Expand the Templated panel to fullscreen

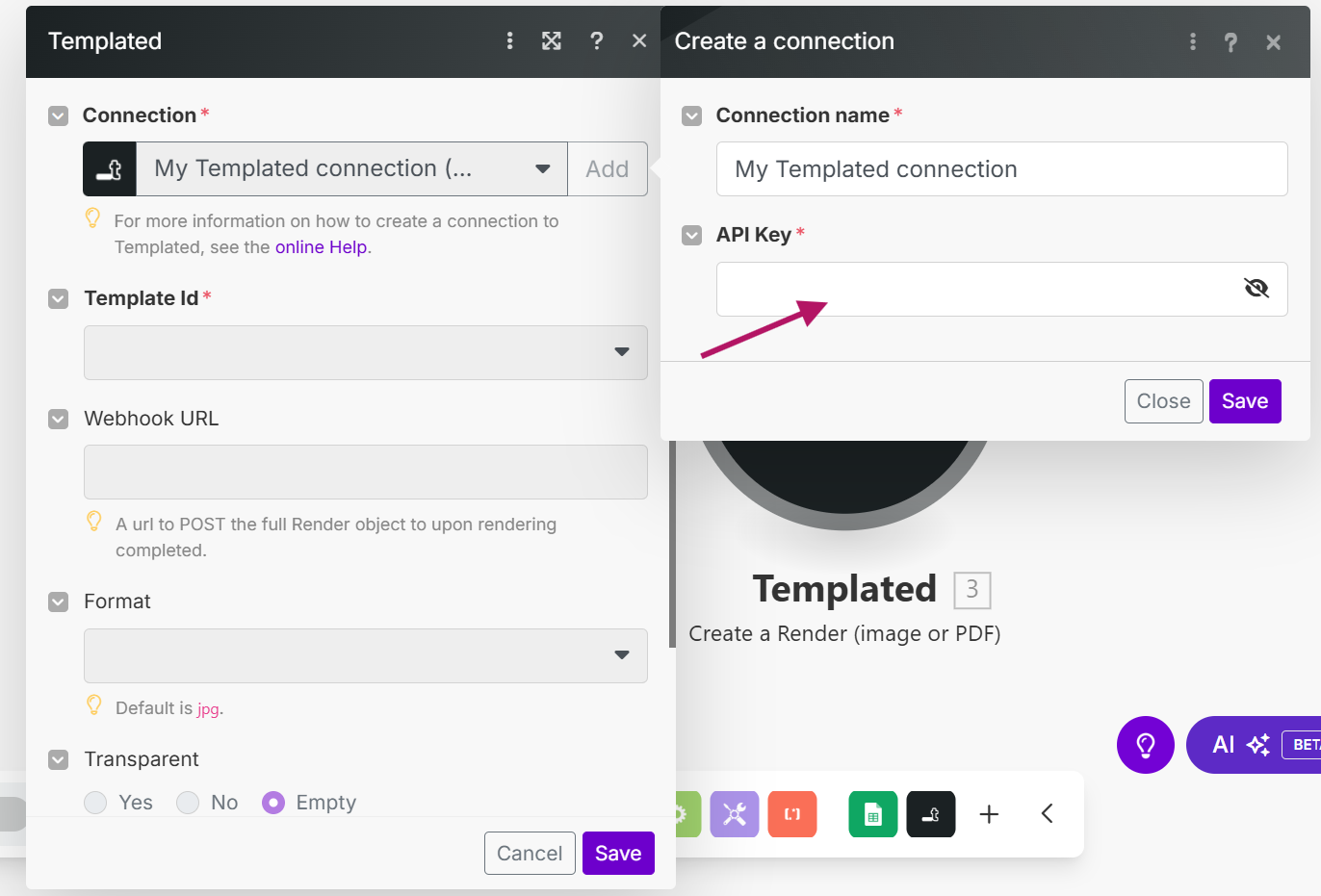[552, 40]
